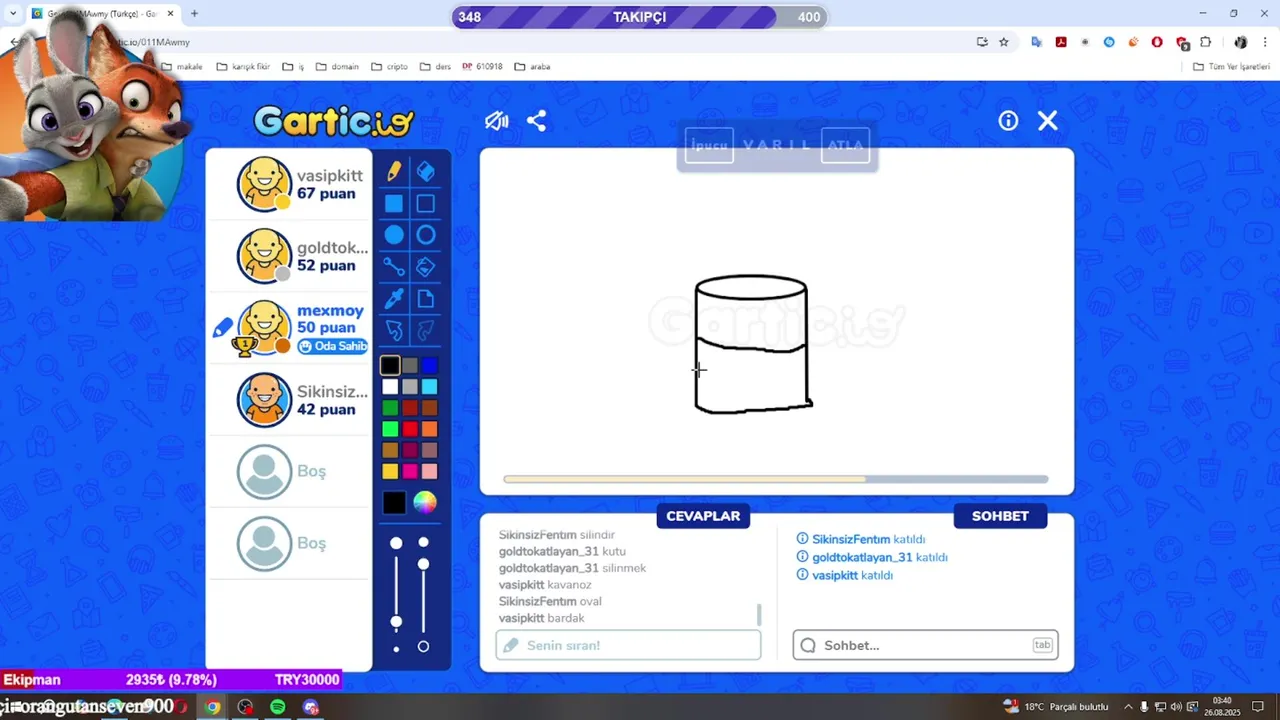1280x720 pixels.
Task: Pick the orange color swatch
Action: (429, 429)
